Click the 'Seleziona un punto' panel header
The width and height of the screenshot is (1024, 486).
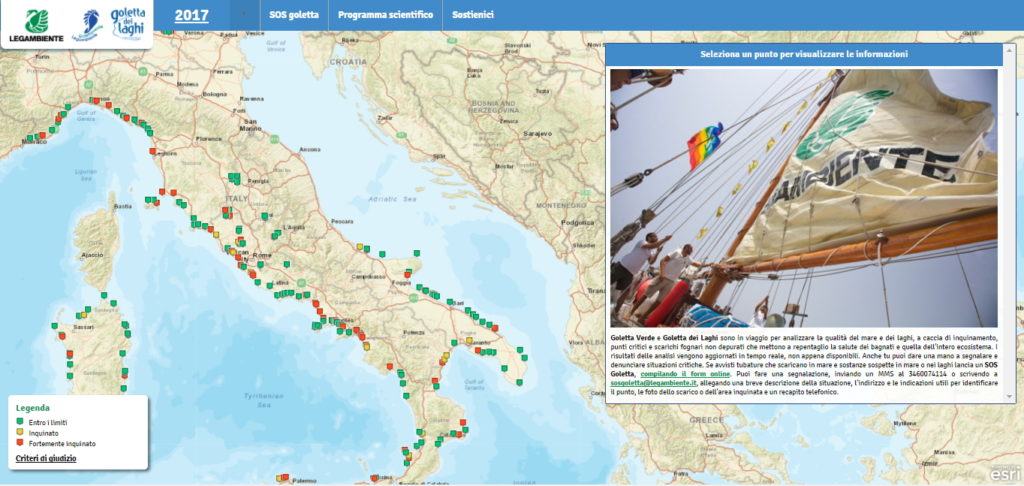click(x=804, y=54)
